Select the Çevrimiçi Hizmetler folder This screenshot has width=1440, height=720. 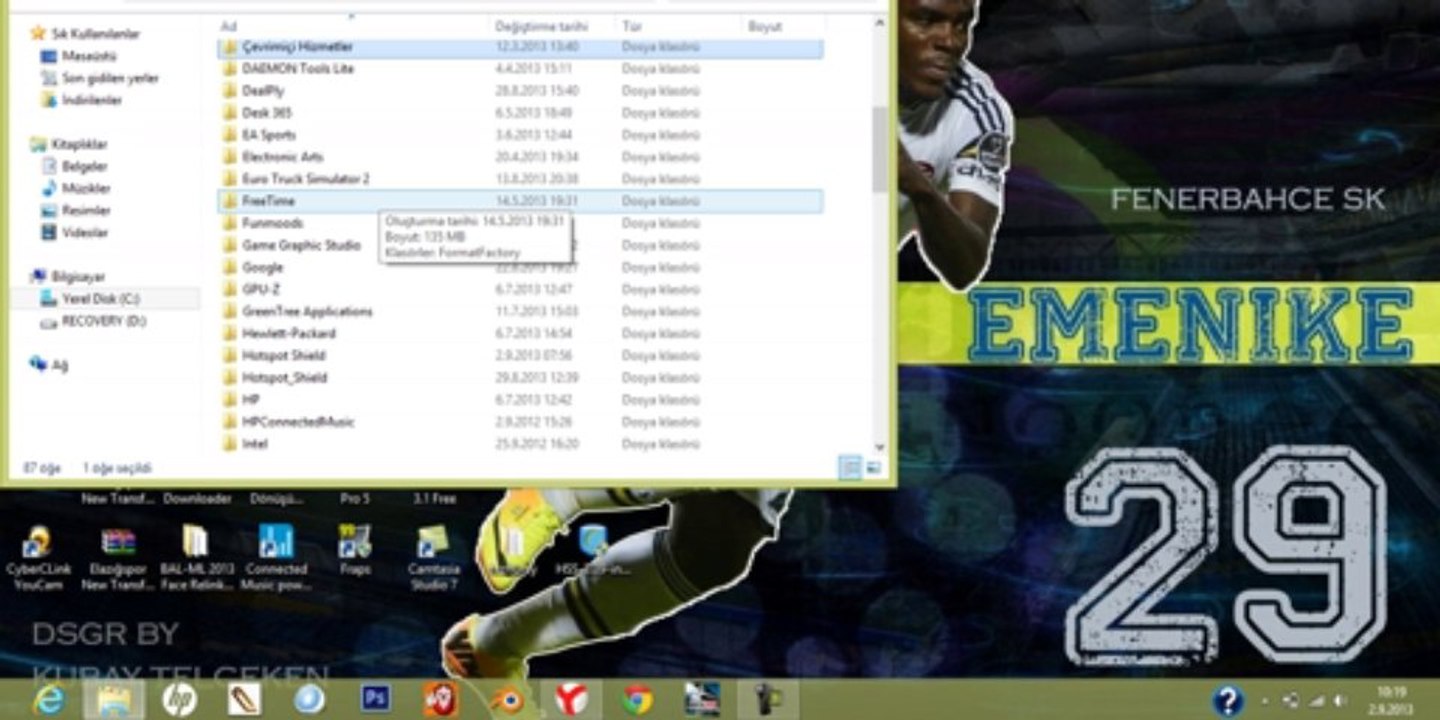pyautogui.click(x=520, y=47)
